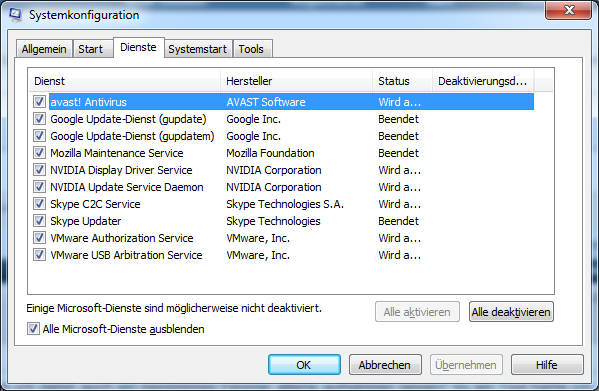Image resolution: width=599 pixels, height=391 pixels.
Task: Click Beendet status of Skype Updater
Action: tap(398, 221)
